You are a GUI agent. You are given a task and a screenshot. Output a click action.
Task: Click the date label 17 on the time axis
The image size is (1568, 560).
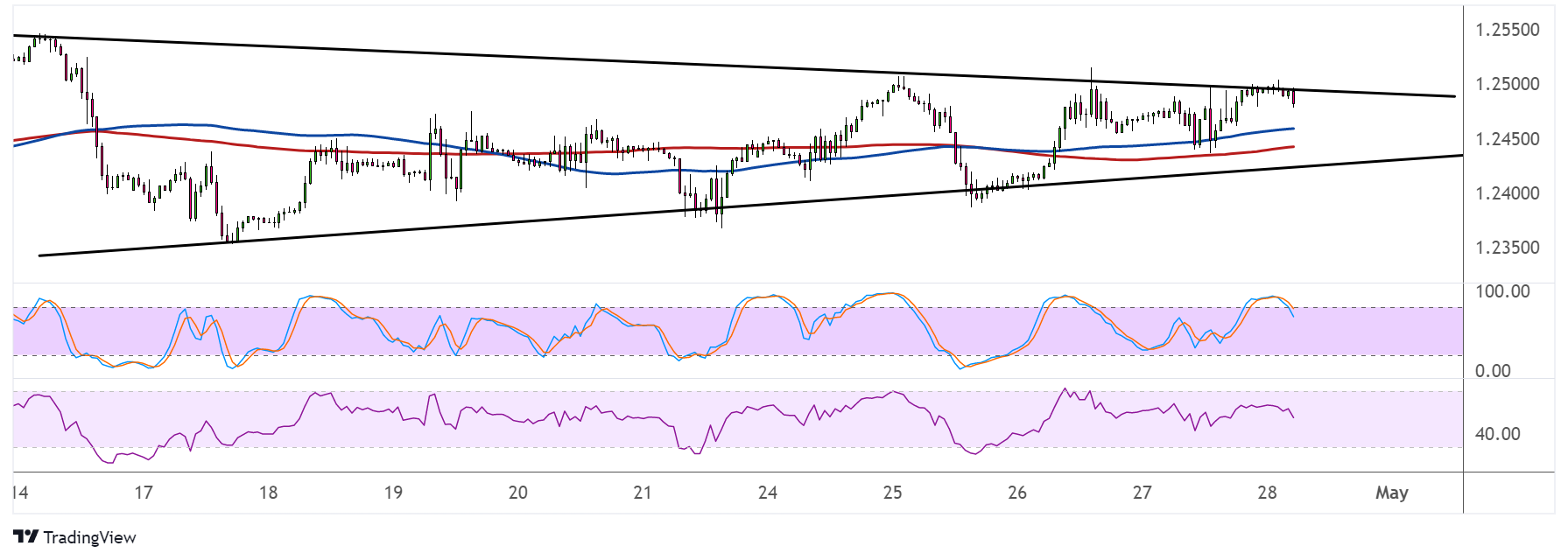coord(144,493)
